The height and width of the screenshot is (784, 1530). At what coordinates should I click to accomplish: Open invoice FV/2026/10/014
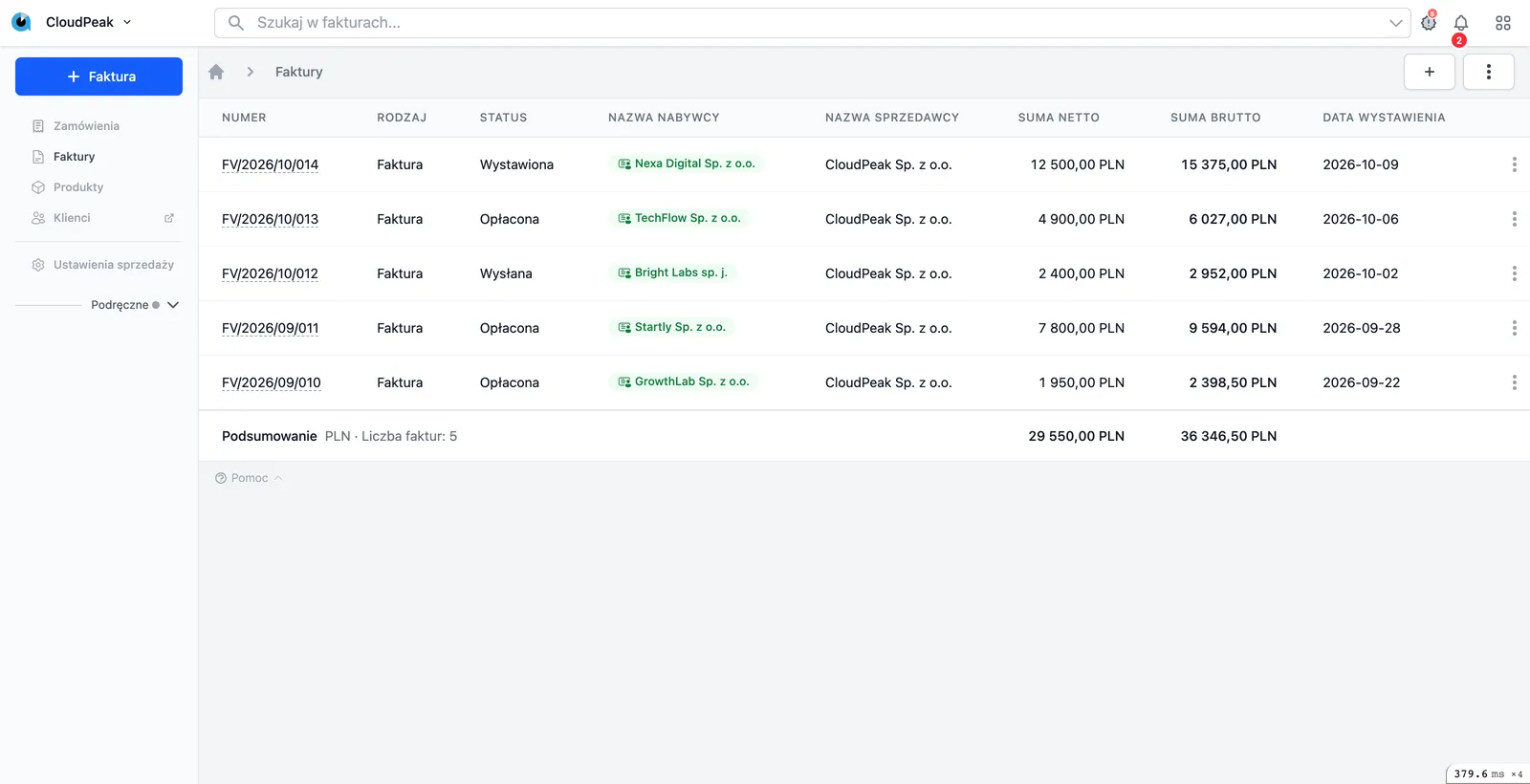[270, 164]
